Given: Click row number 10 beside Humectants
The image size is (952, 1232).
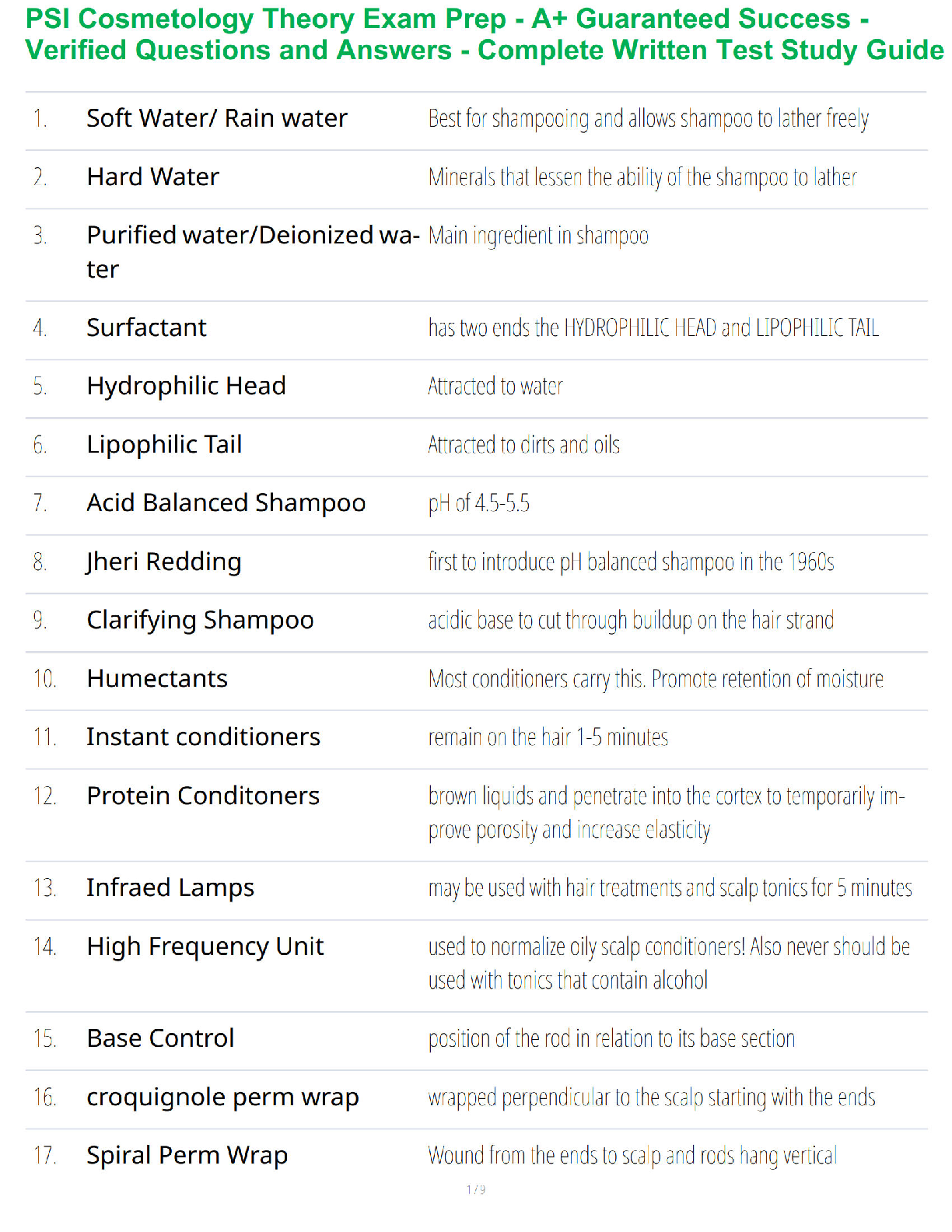Looking at the screenshot, I should coord(44,679).
